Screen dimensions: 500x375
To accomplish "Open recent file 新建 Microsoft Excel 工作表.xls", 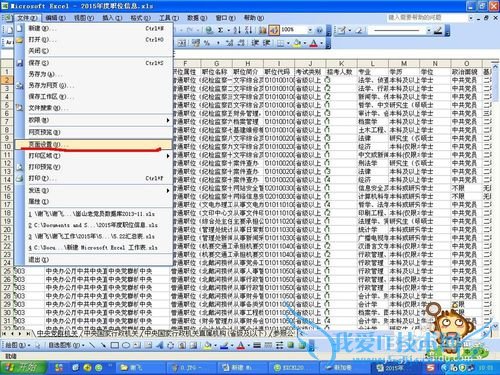I will click(93, 248).
